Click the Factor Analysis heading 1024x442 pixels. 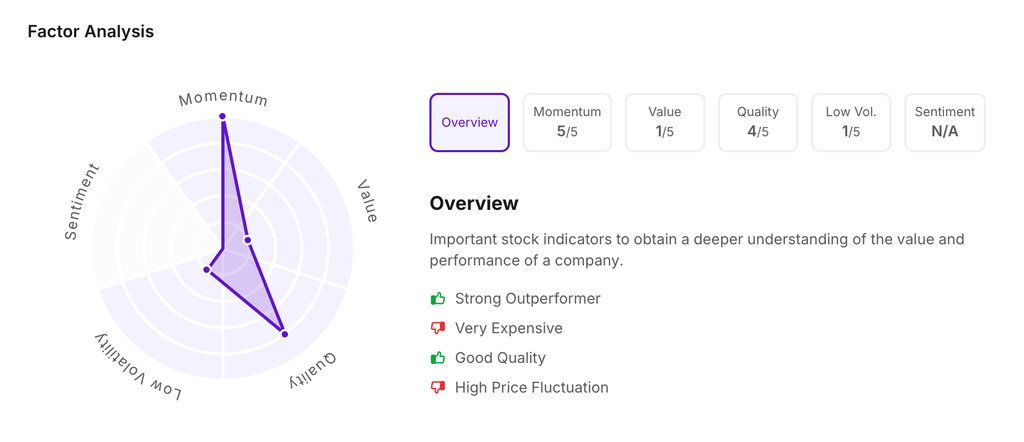91,31
